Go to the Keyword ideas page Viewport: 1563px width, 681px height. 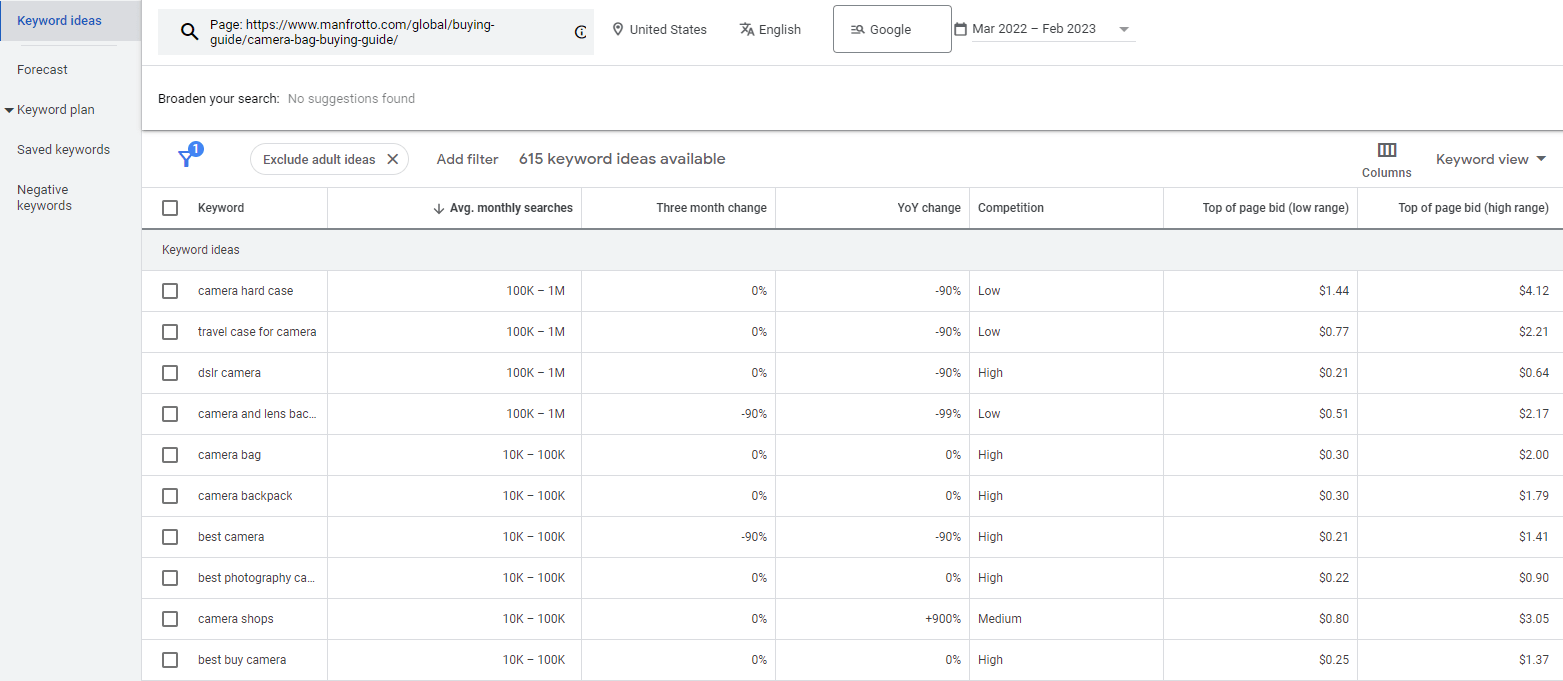click(x=59, y=20)
